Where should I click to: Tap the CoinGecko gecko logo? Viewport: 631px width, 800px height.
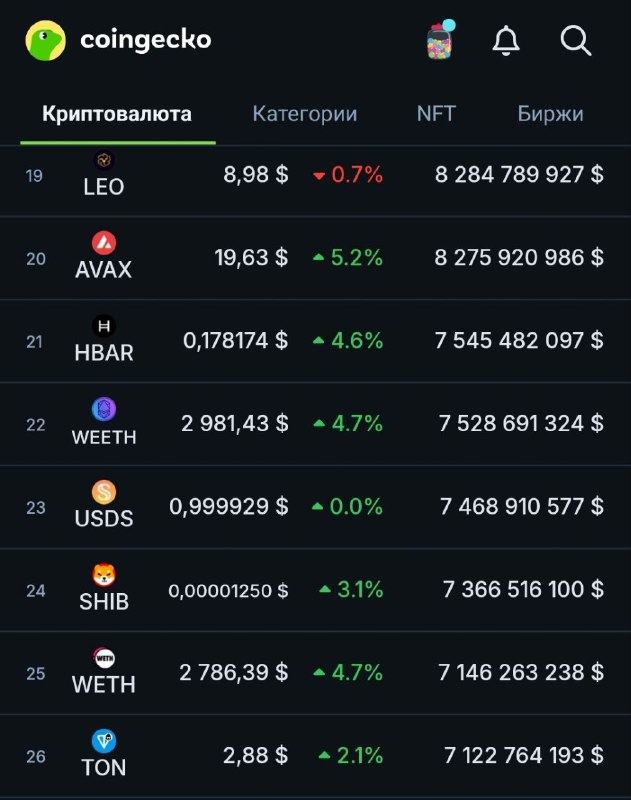(x=45, y=40)
